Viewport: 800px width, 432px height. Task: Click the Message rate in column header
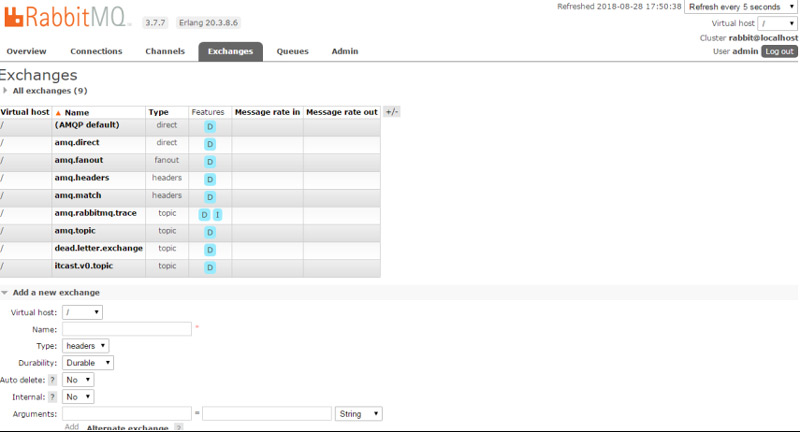pyautogui.click(x=267, y=112)
